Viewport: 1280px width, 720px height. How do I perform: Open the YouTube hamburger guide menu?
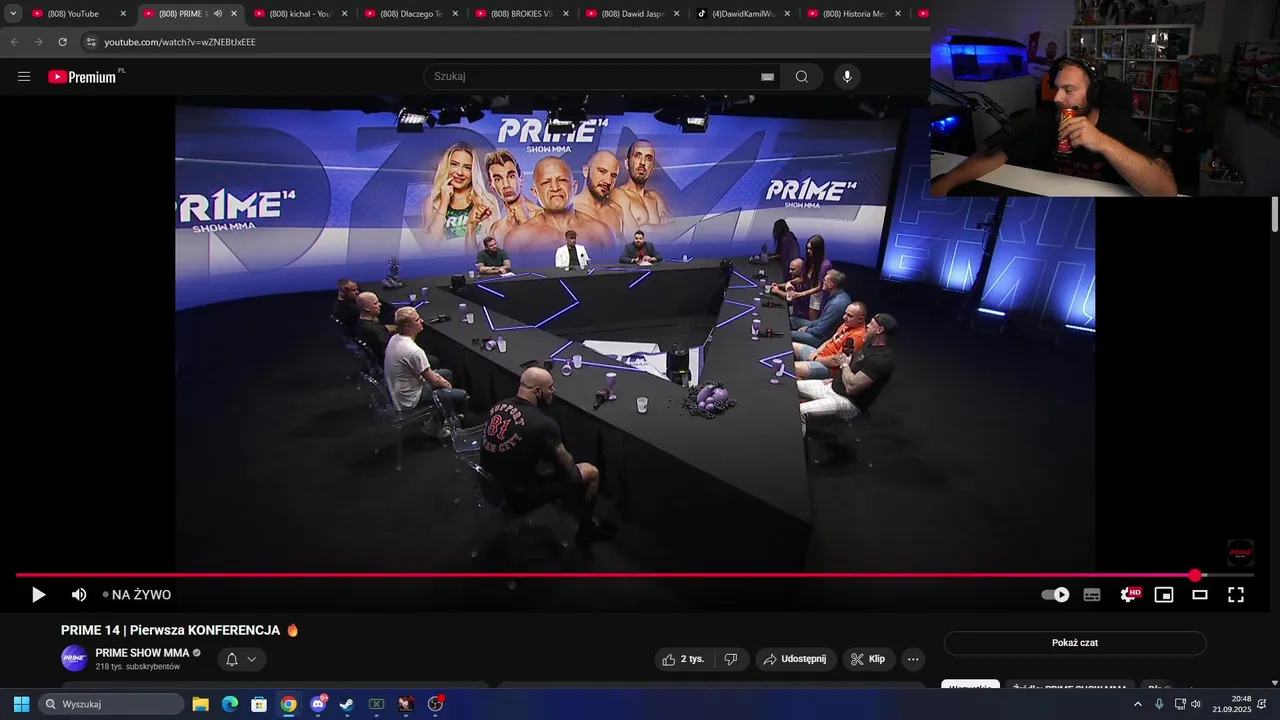24,77
